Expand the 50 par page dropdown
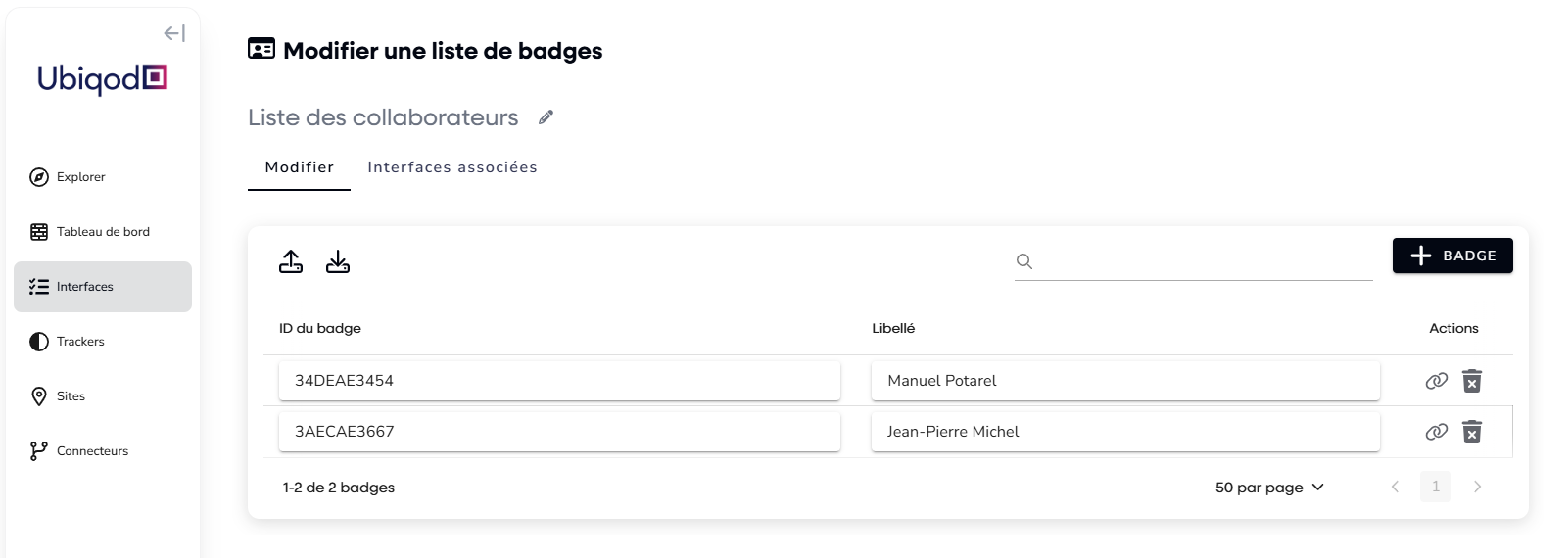Screen dimensions: 1568x558 tap(1269, 488)
